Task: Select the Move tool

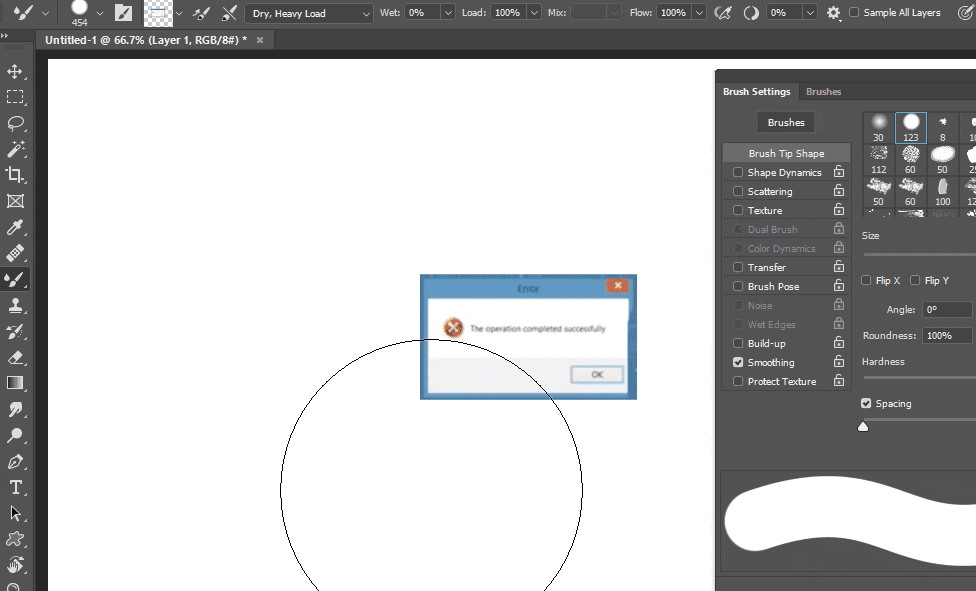Action: click(14, 72)
